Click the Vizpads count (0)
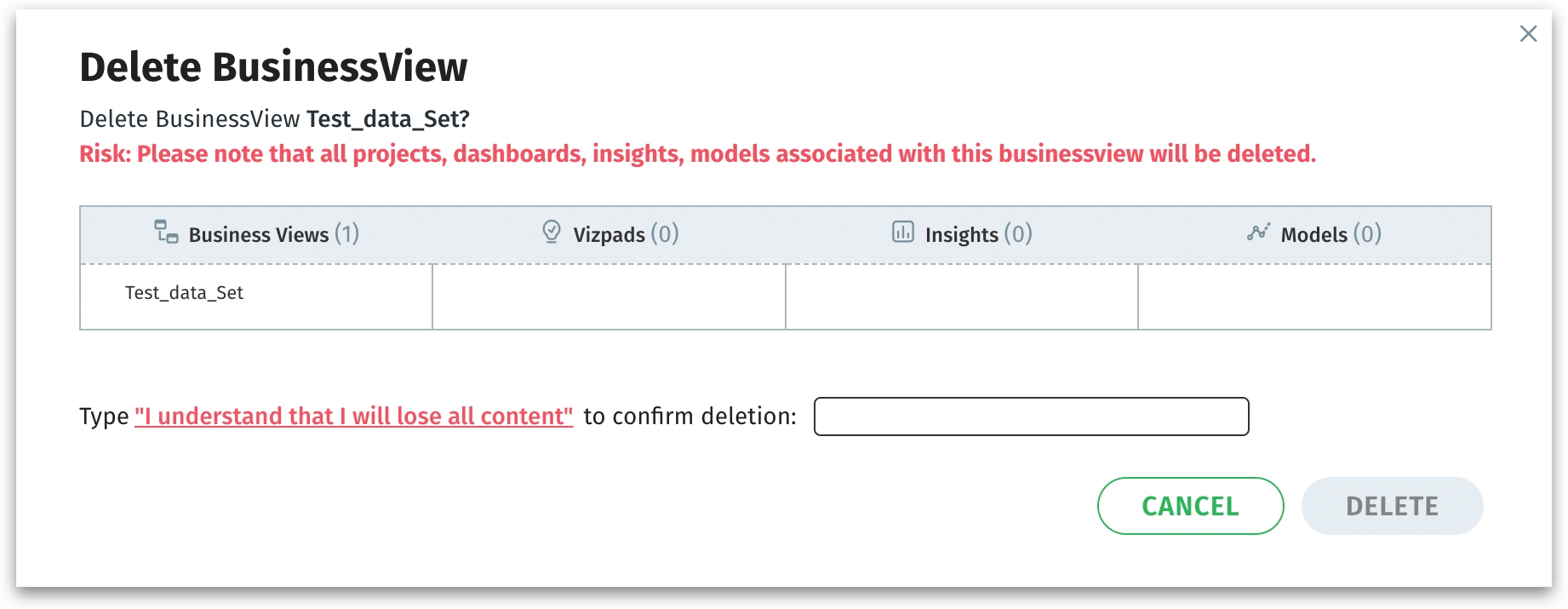 [665, 234]
